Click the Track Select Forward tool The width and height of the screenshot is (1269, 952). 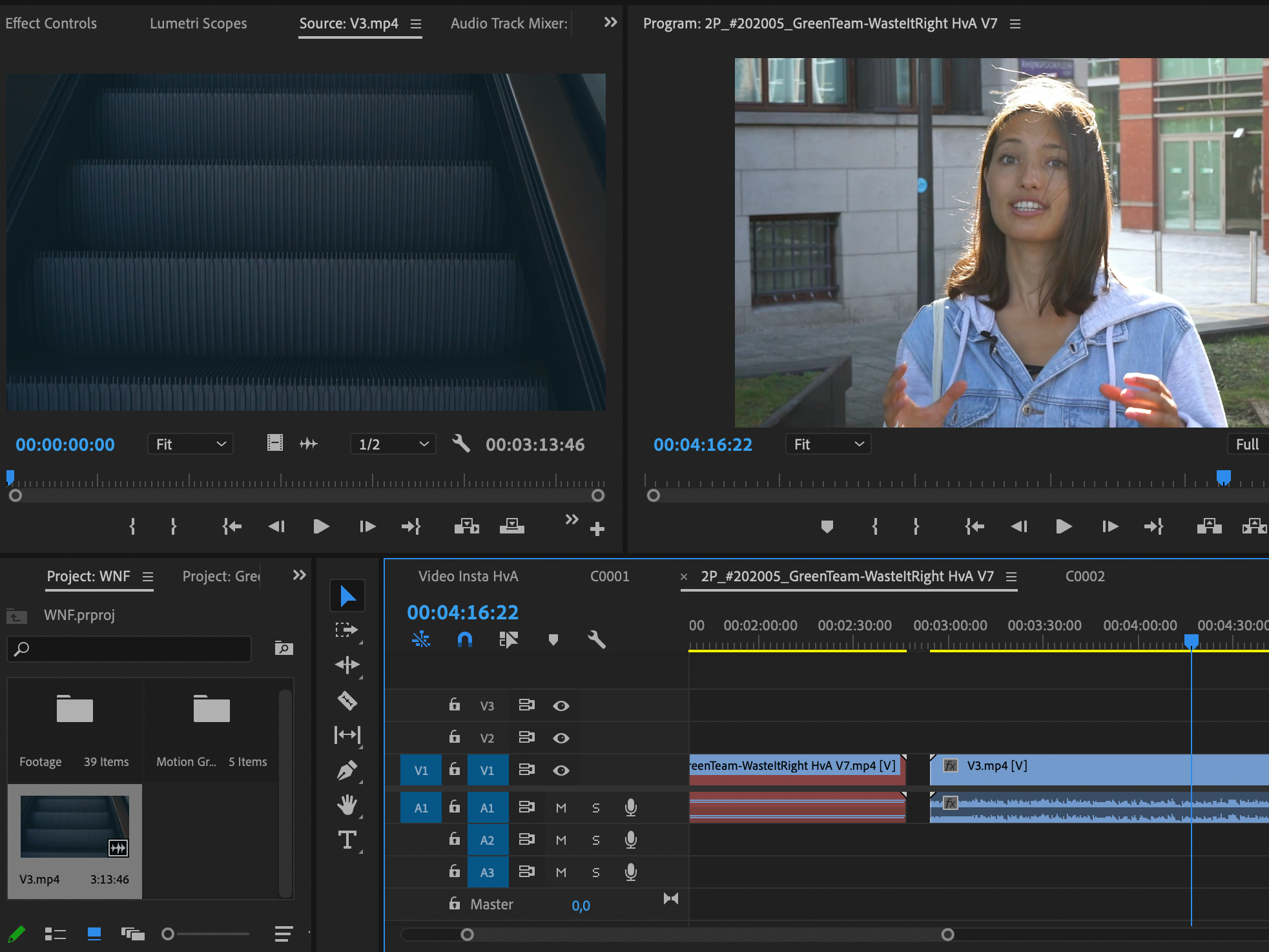coord(347,630)
